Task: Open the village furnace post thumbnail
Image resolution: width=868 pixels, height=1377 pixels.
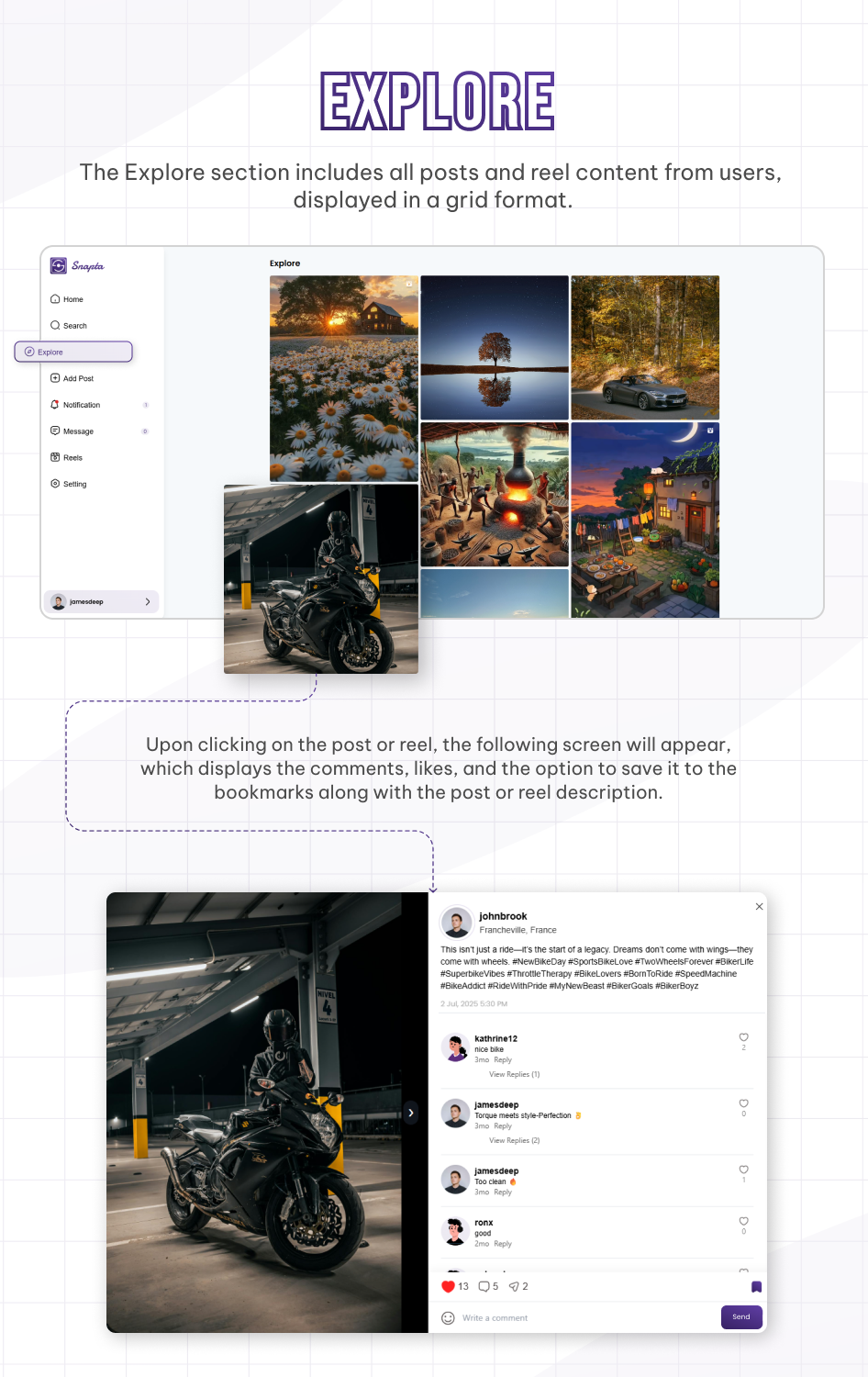Action: pos(495,494)
